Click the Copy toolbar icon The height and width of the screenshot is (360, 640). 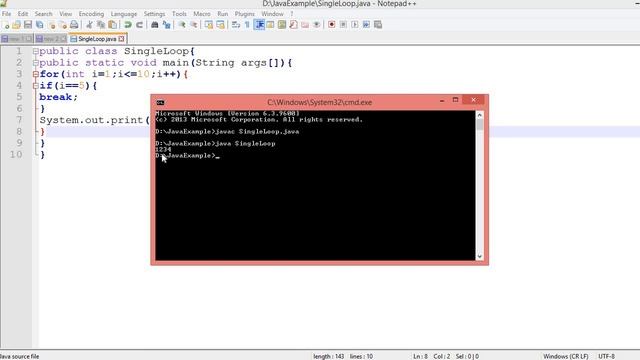coord(101,25)
